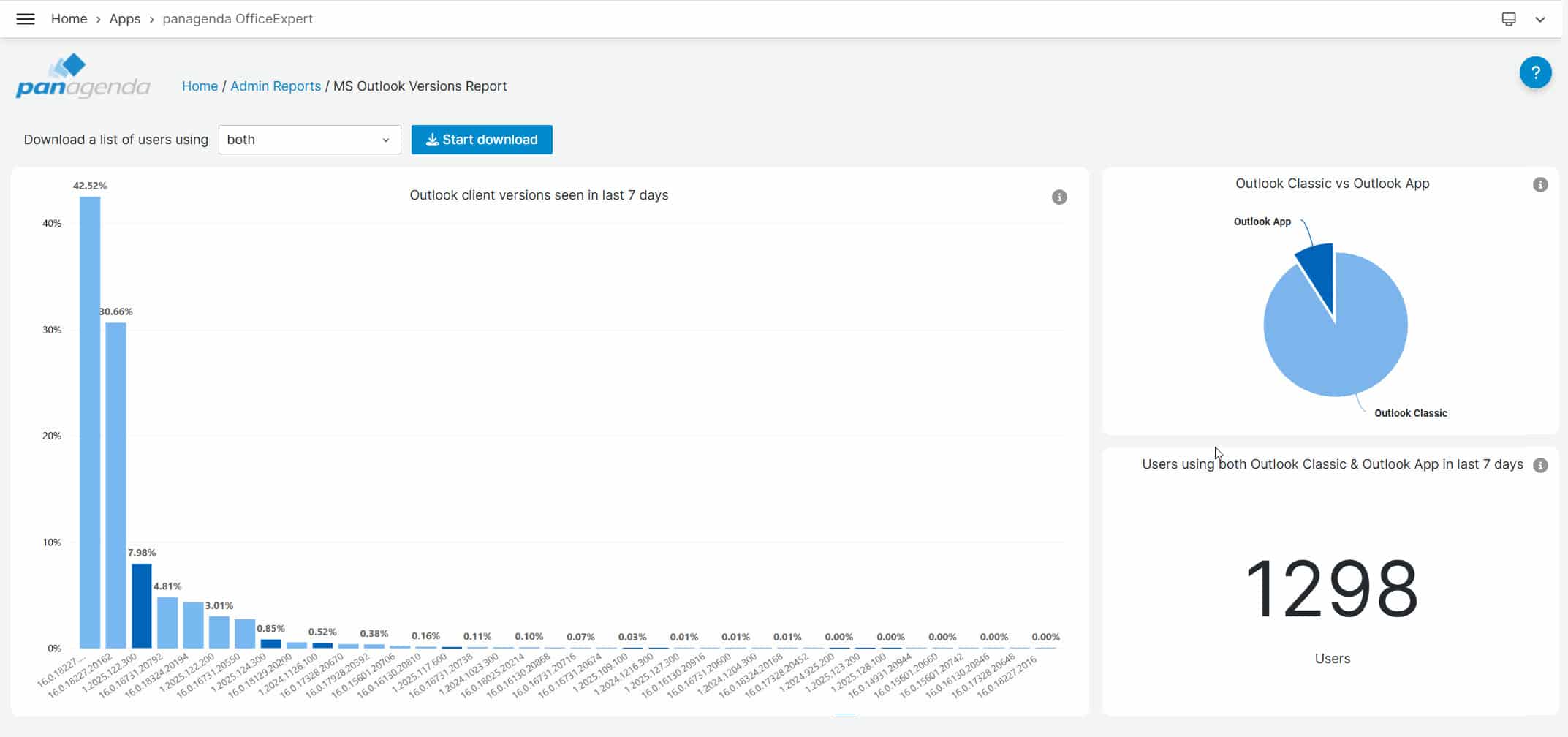This screenshot has width=1568, height=737.
Task: Show info for users using both Outlook panel
Action: 1539,466
